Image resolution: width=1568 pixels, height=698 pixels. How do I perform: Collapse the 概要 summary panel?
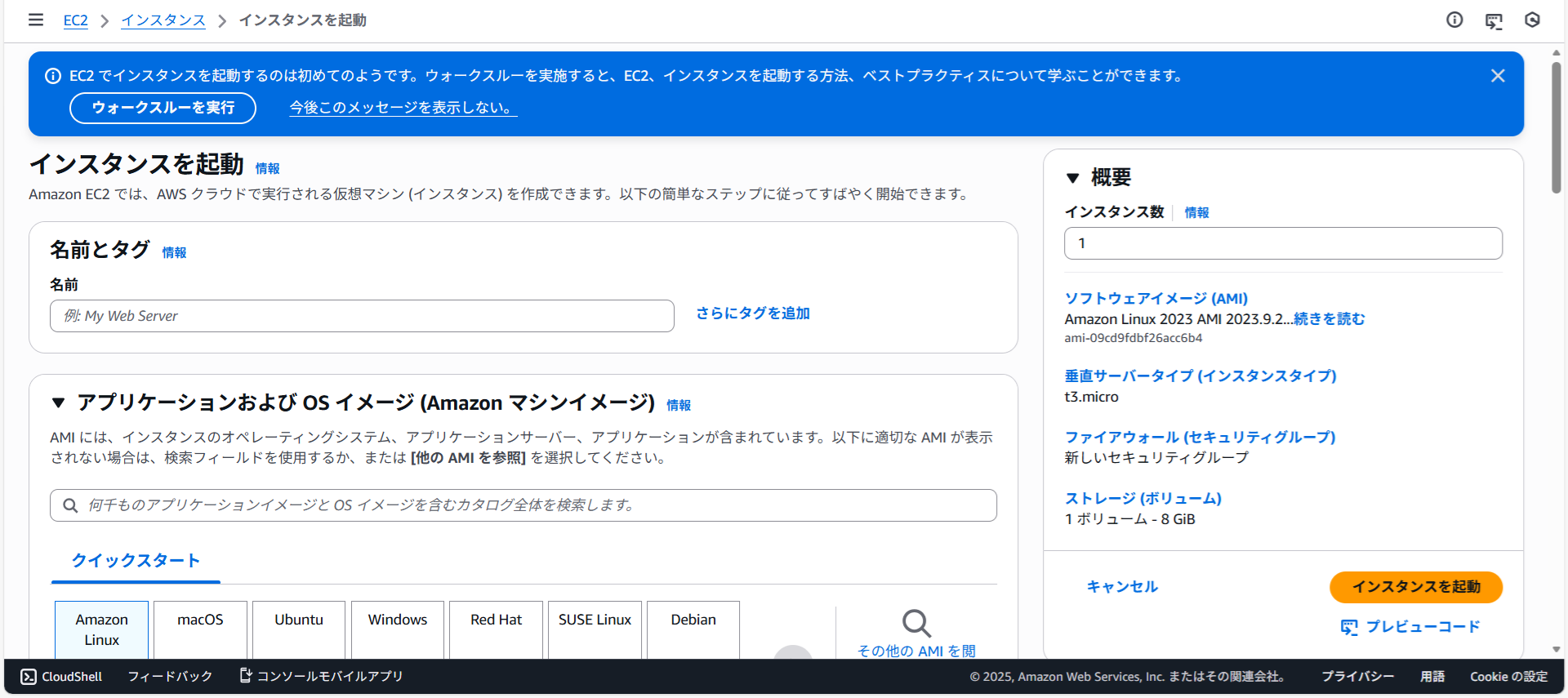[1073, 178]
